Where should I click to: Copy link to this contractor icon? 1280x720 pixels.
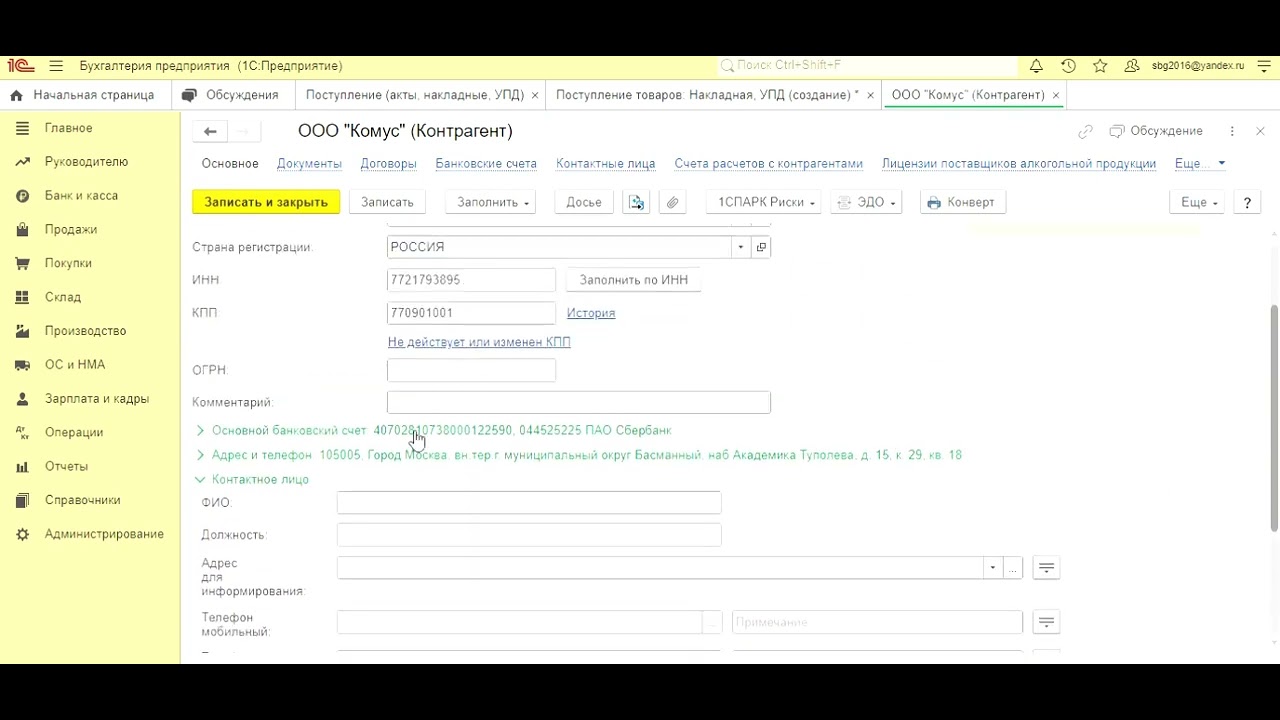coord(1085,131)
